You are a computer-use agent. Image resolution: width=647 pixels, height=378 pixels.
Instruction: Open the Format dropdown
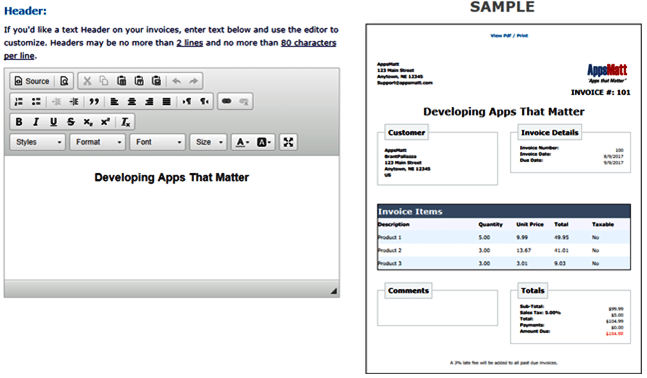tap(97, 142)
